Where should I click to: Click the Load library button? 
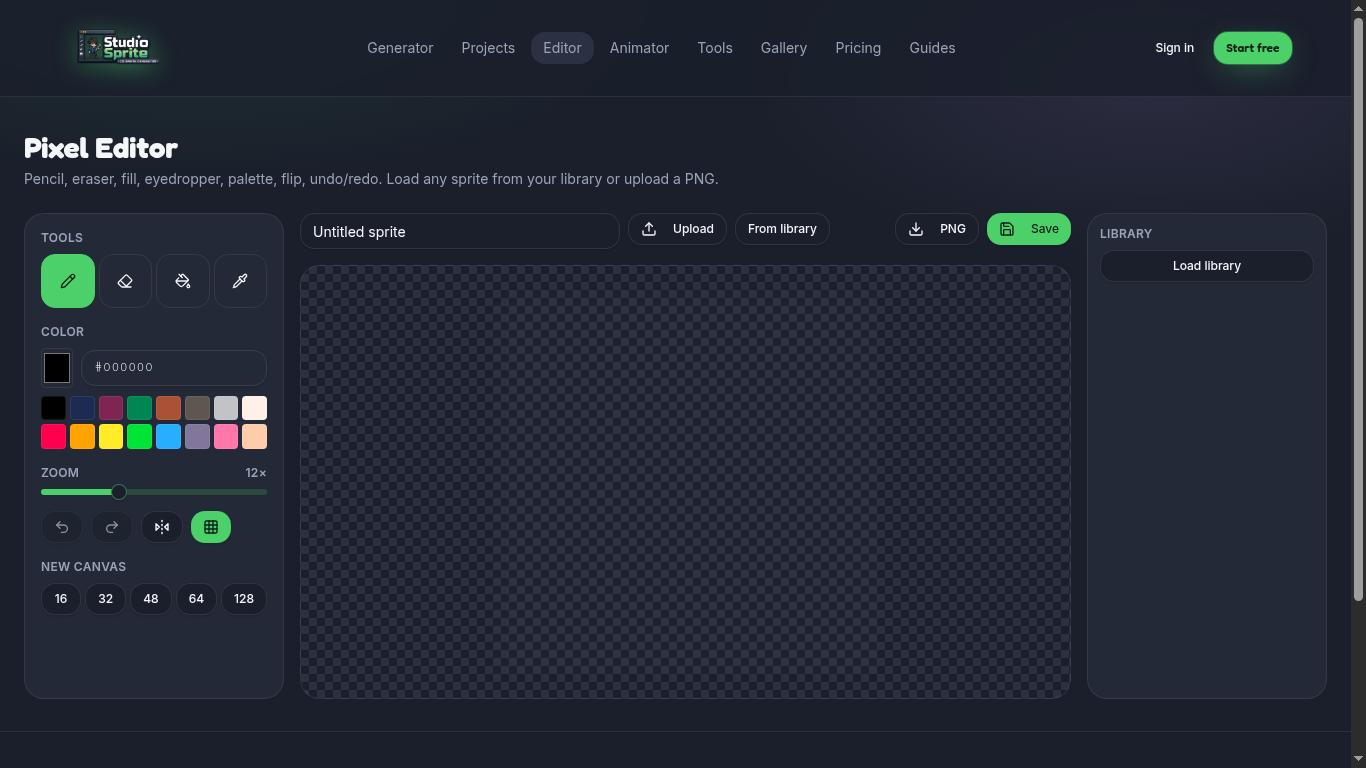[1207, 266]
